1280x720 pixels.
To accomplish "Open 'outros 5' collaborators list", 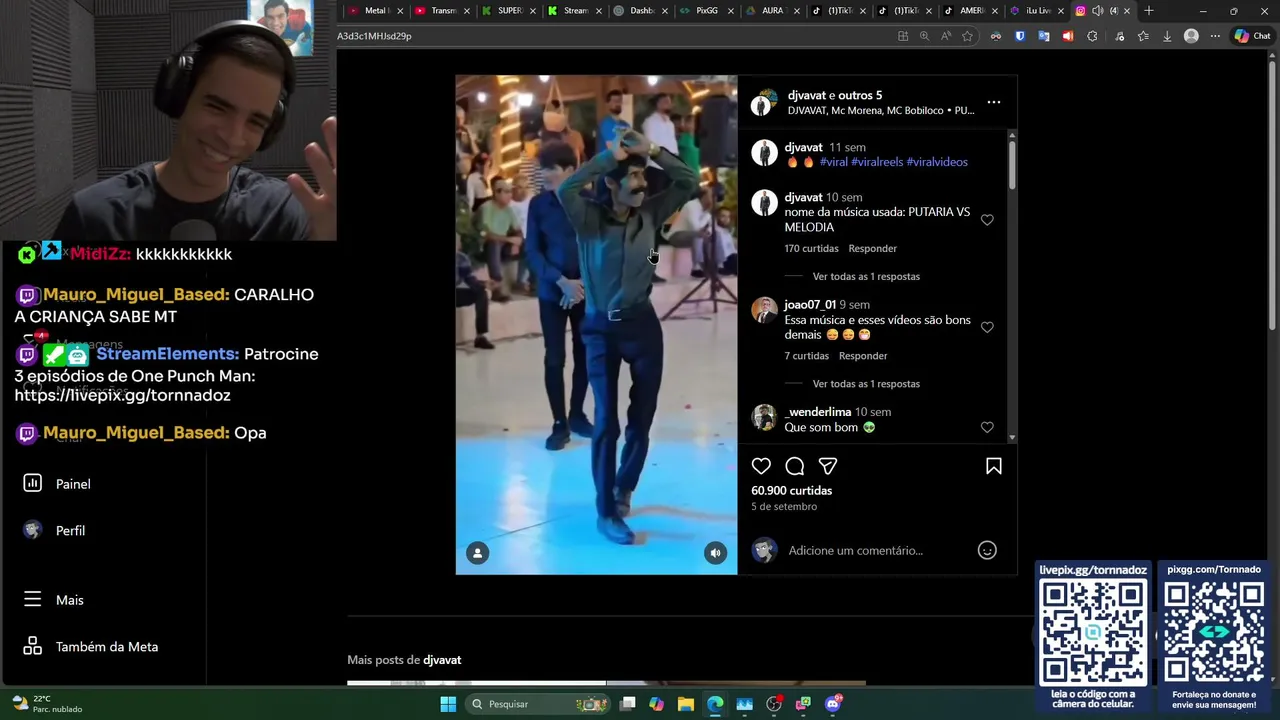I will coord(861,95).
